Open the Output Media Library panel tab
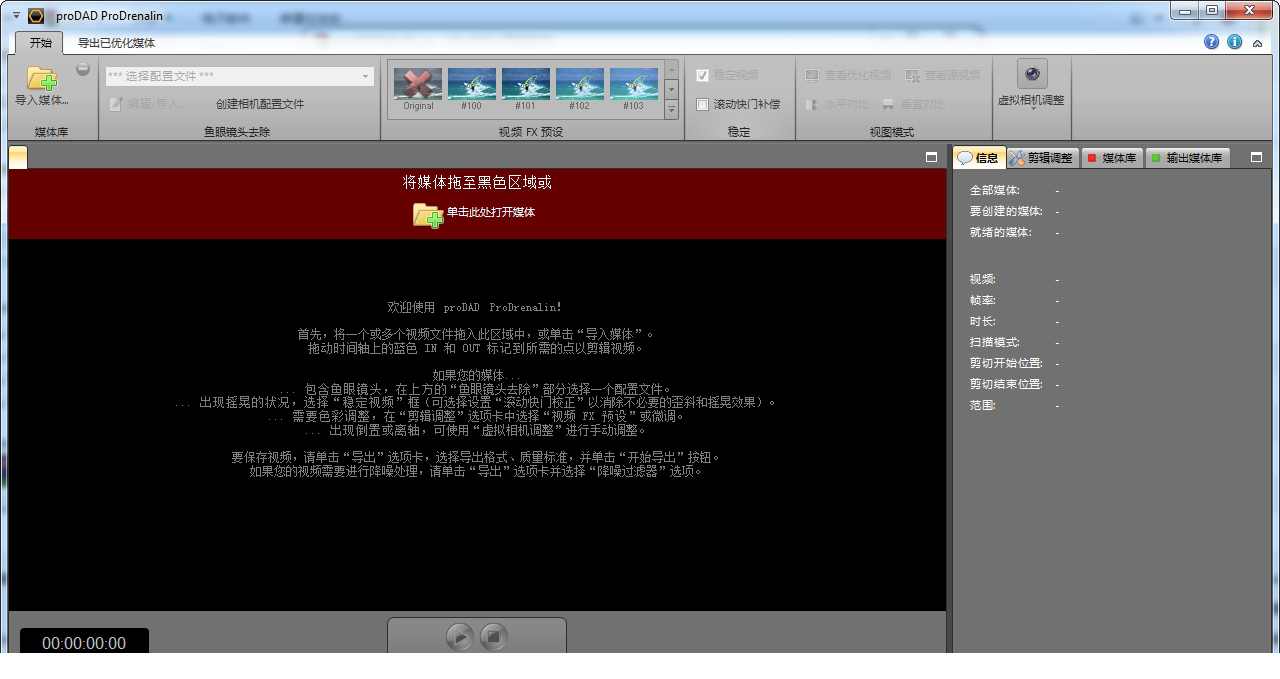The image size is (1280, 679). pyautogui.click(x=1187, y=158)
